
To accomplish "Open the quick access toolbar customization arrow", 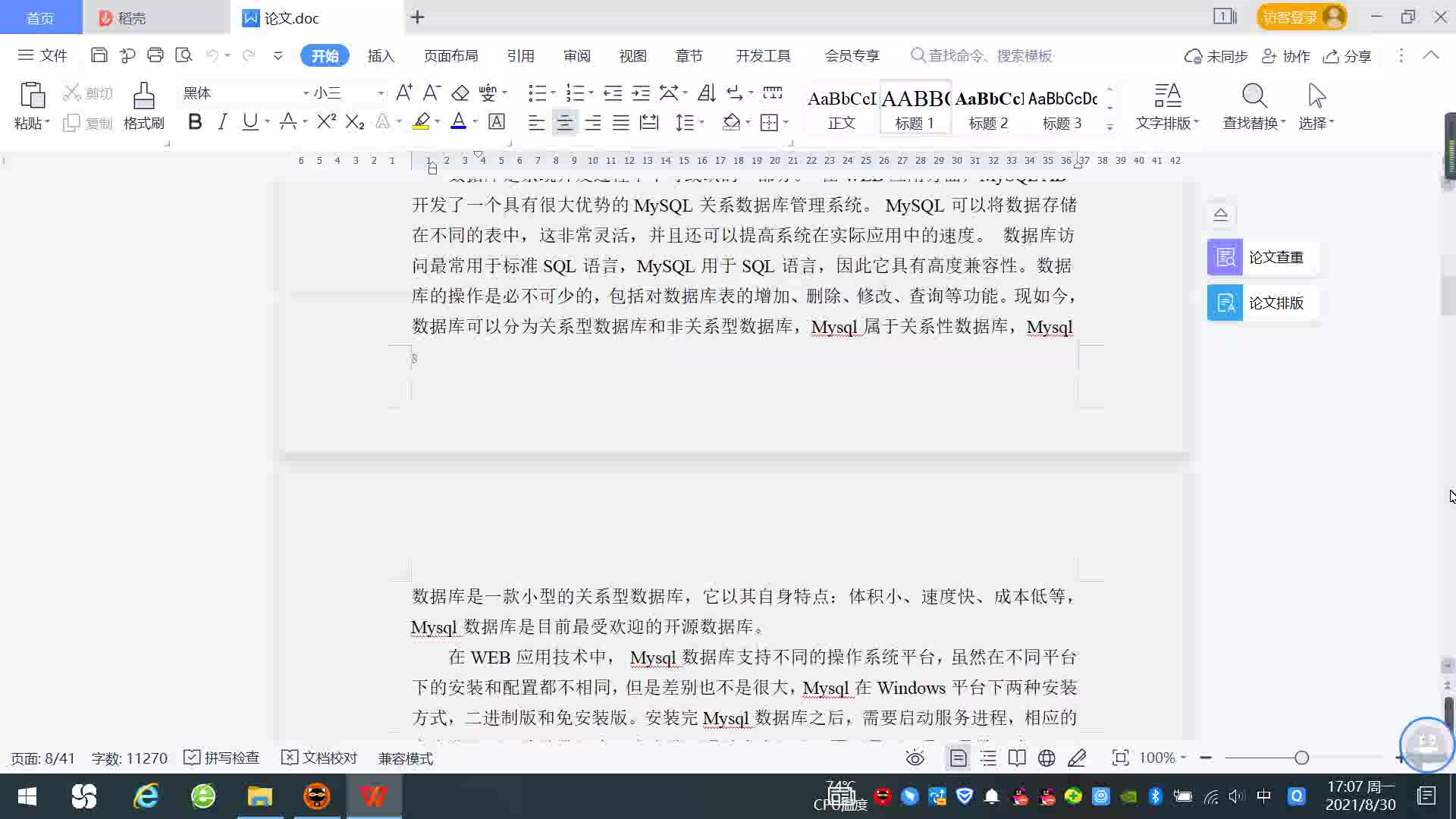I will coord(278,55).
